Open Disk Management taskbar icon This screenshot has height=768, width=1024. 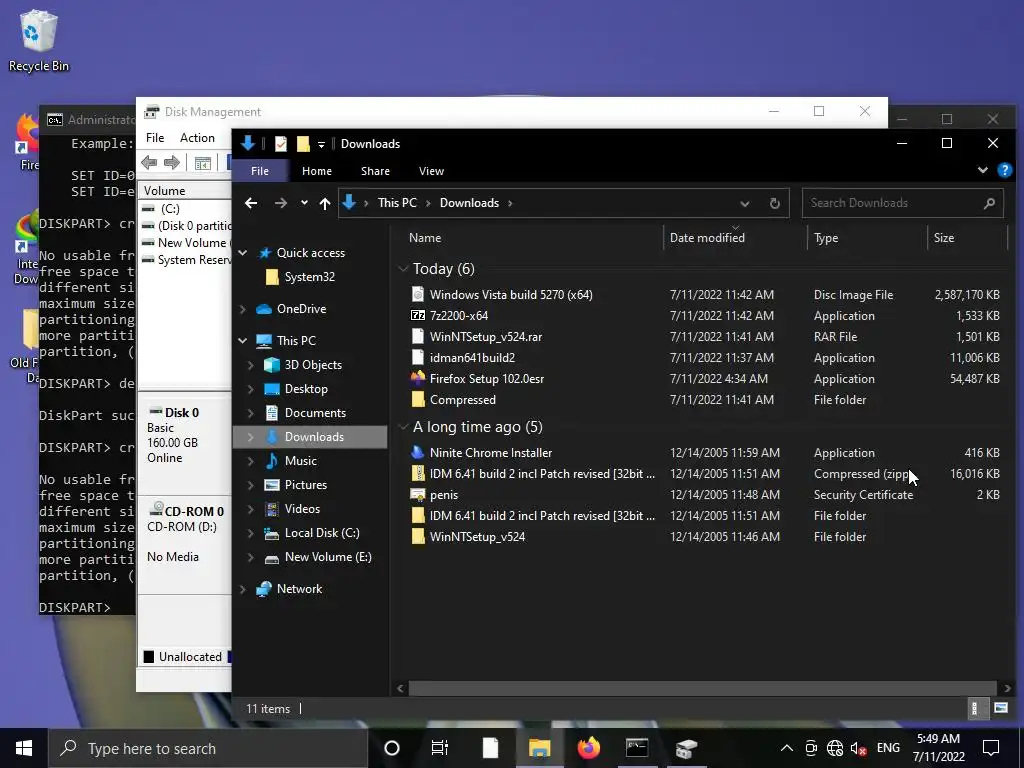click(686, 748)
